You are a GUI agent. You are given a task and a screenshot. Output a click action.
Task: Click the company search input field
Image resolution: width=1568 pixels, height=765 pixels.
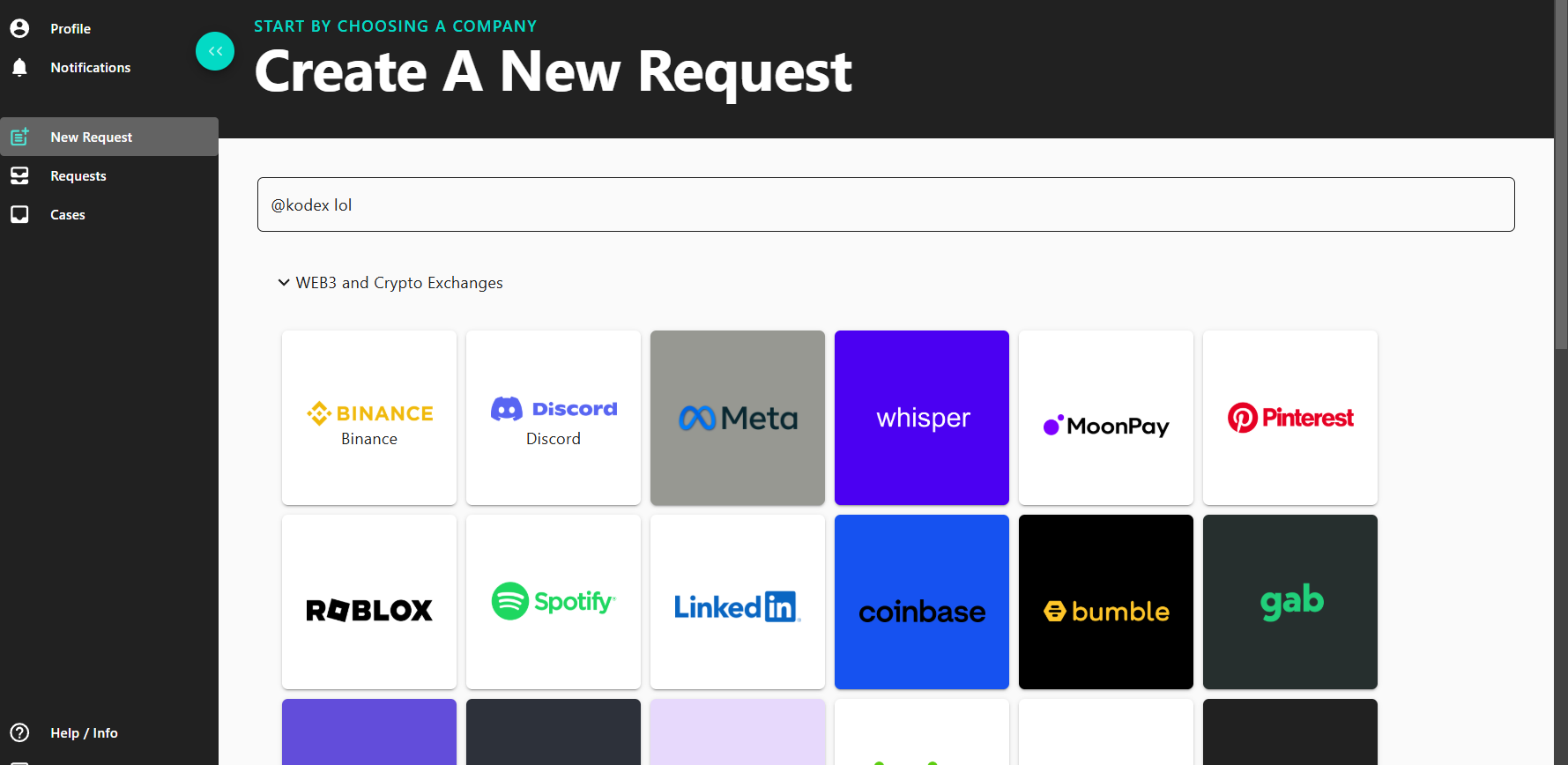pos(885,204)
